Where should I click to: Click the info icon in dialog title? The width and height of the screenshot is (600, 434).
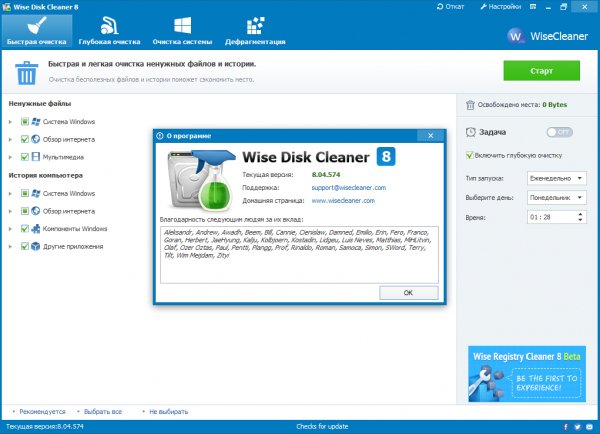point(160,136)
